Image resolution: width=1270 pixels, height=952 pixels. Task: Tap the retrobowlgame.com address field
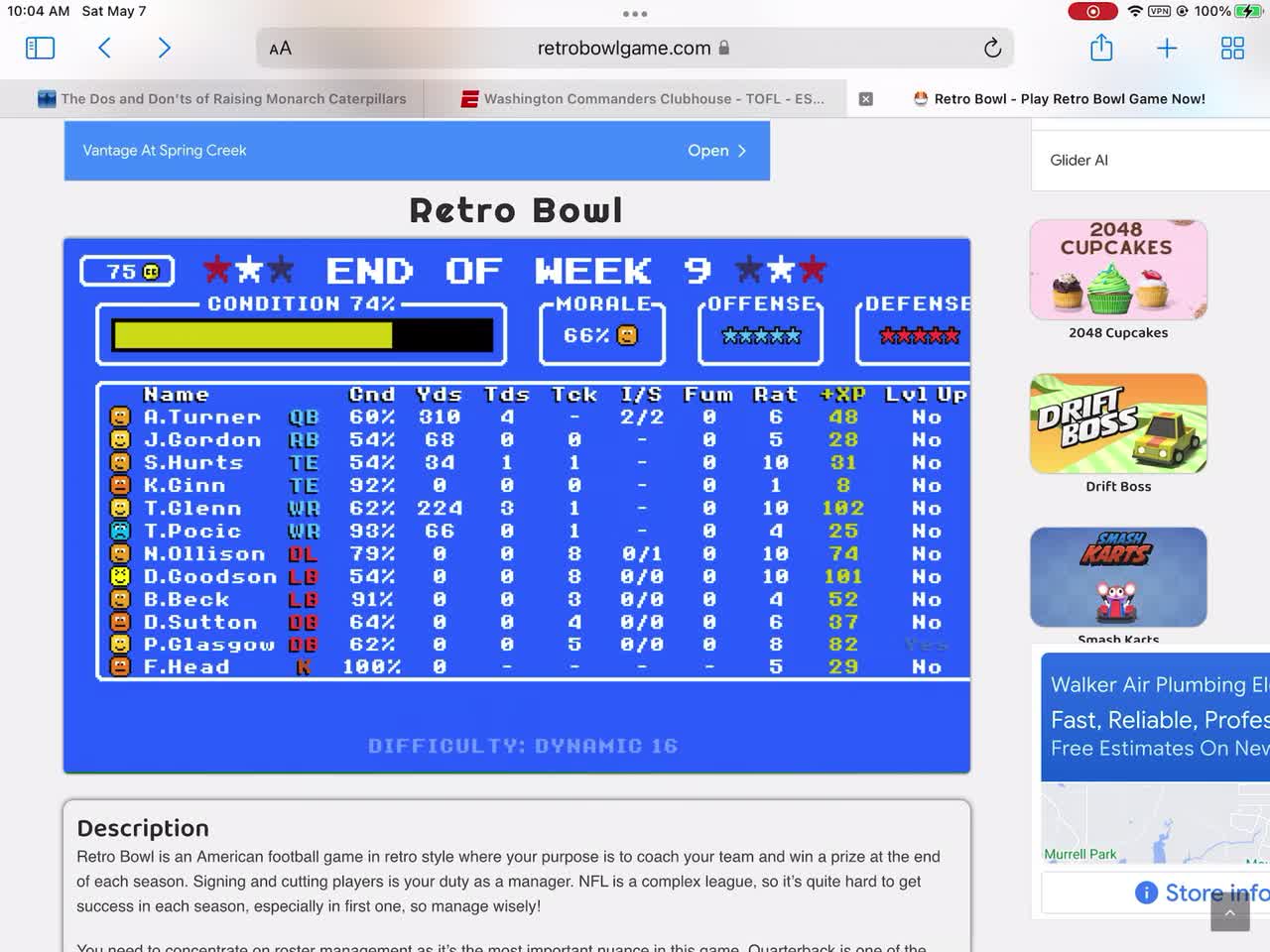(x=635, y=48)
